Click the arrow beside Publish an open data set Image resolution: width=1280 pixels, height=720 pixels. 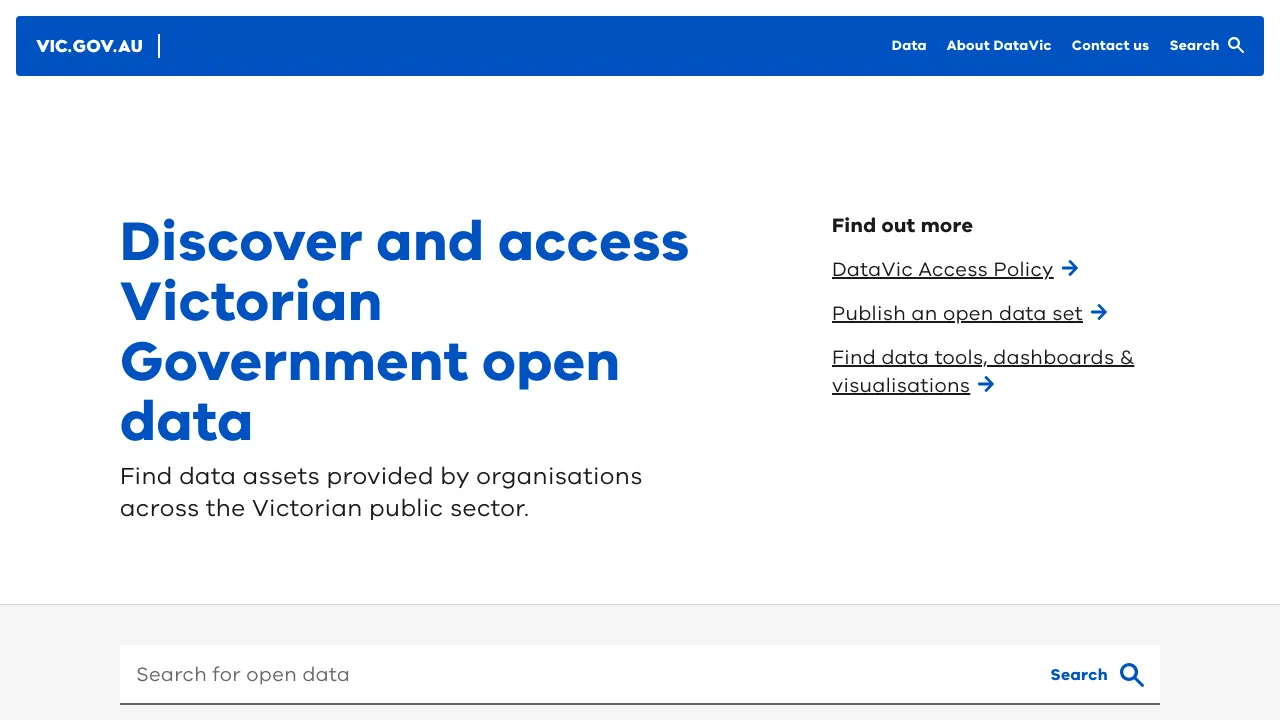point(1099,312)
